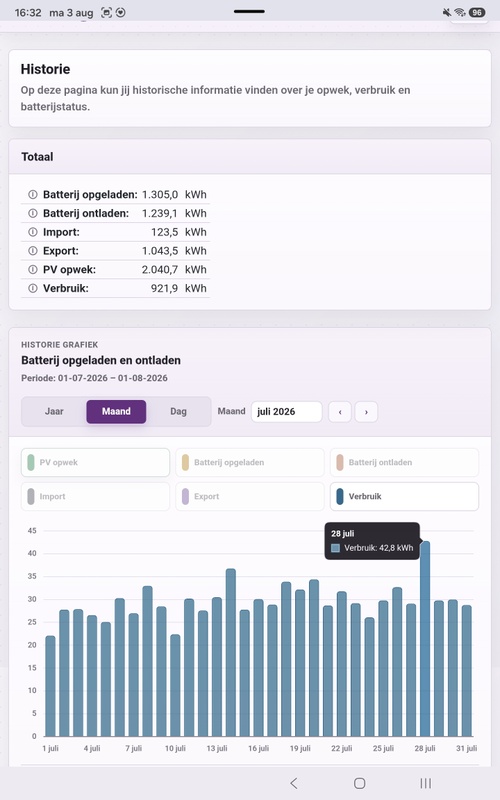Image resolution: width=500 pixels, height=800 pixels.
Task: Tap the WiFi status icon
Action: [460, 12]
